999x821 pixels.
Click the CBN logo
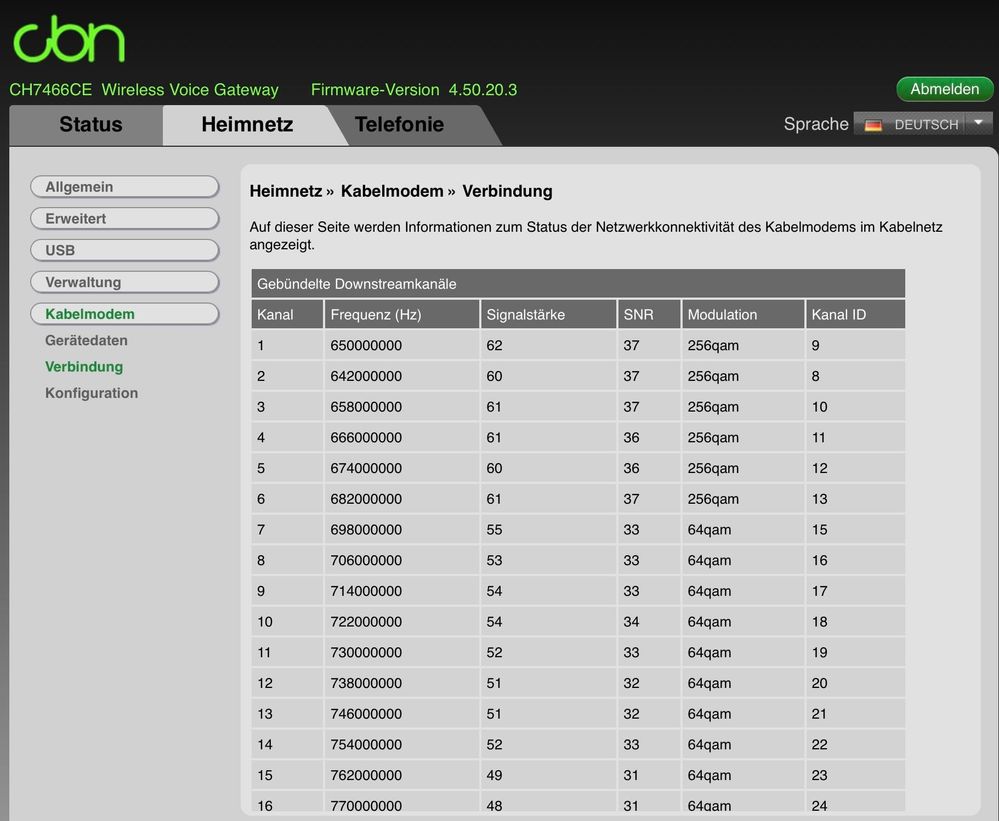click(x=69, y=39)
